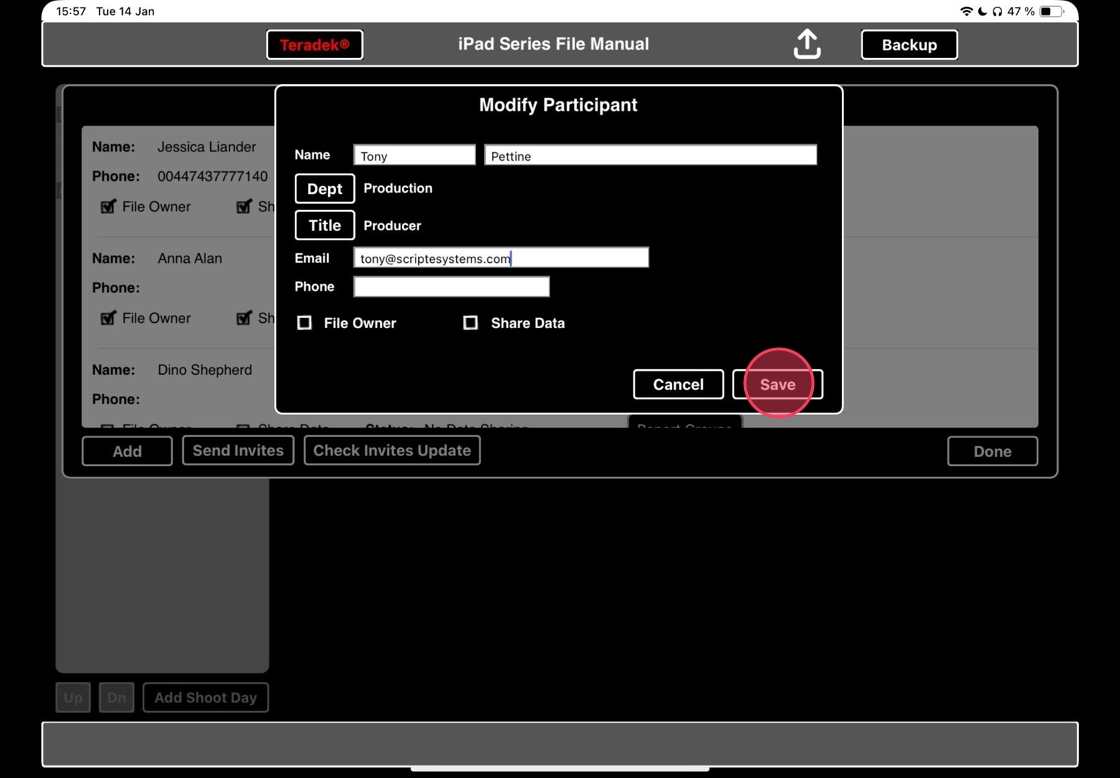Tap Add Shoot Day button
The width and height of the screenshot is (1120, 778).
coord(206,697)
